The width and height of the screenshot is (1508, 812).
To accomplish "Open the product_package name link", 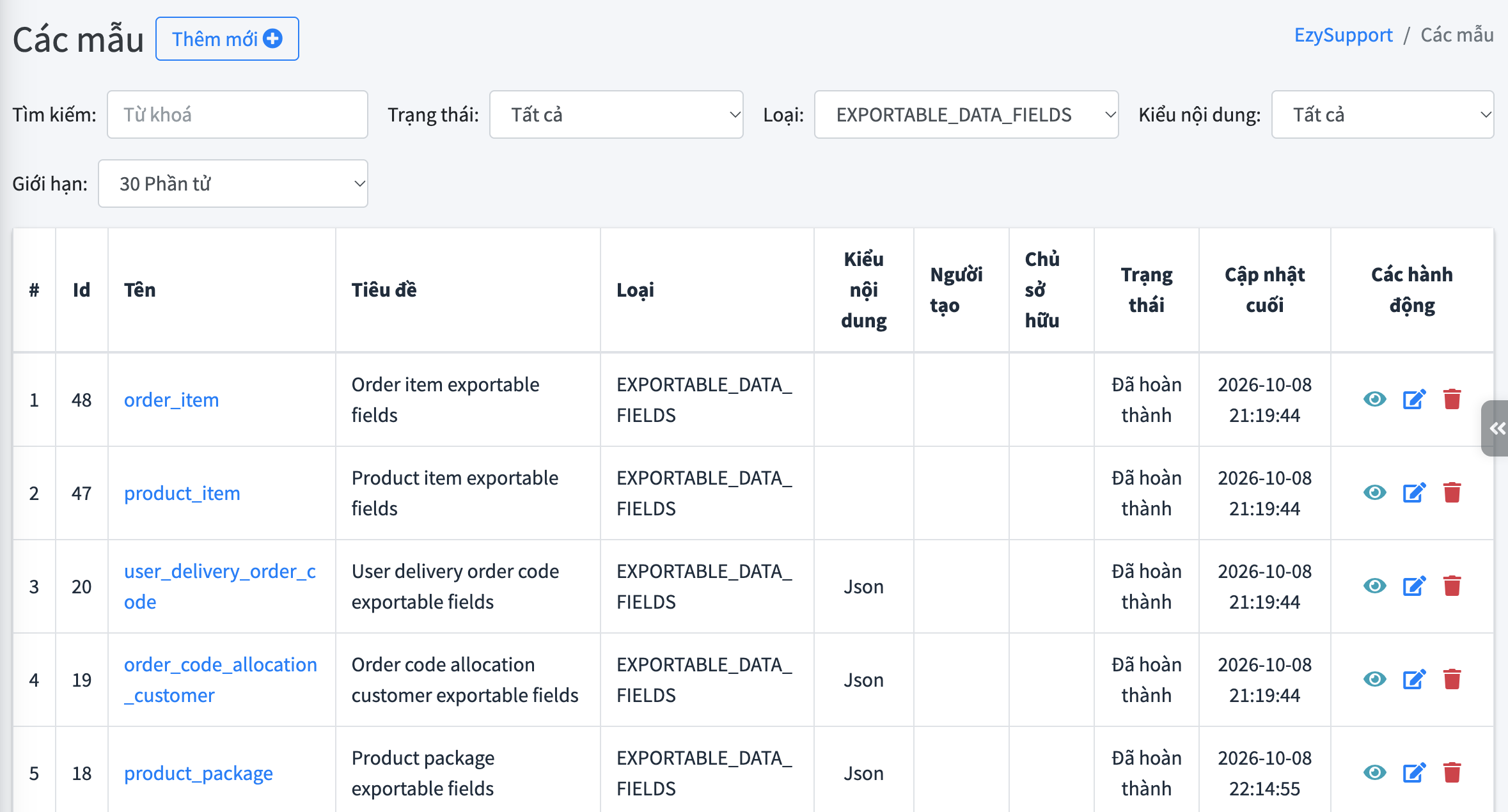I will (x=198, y=773).
